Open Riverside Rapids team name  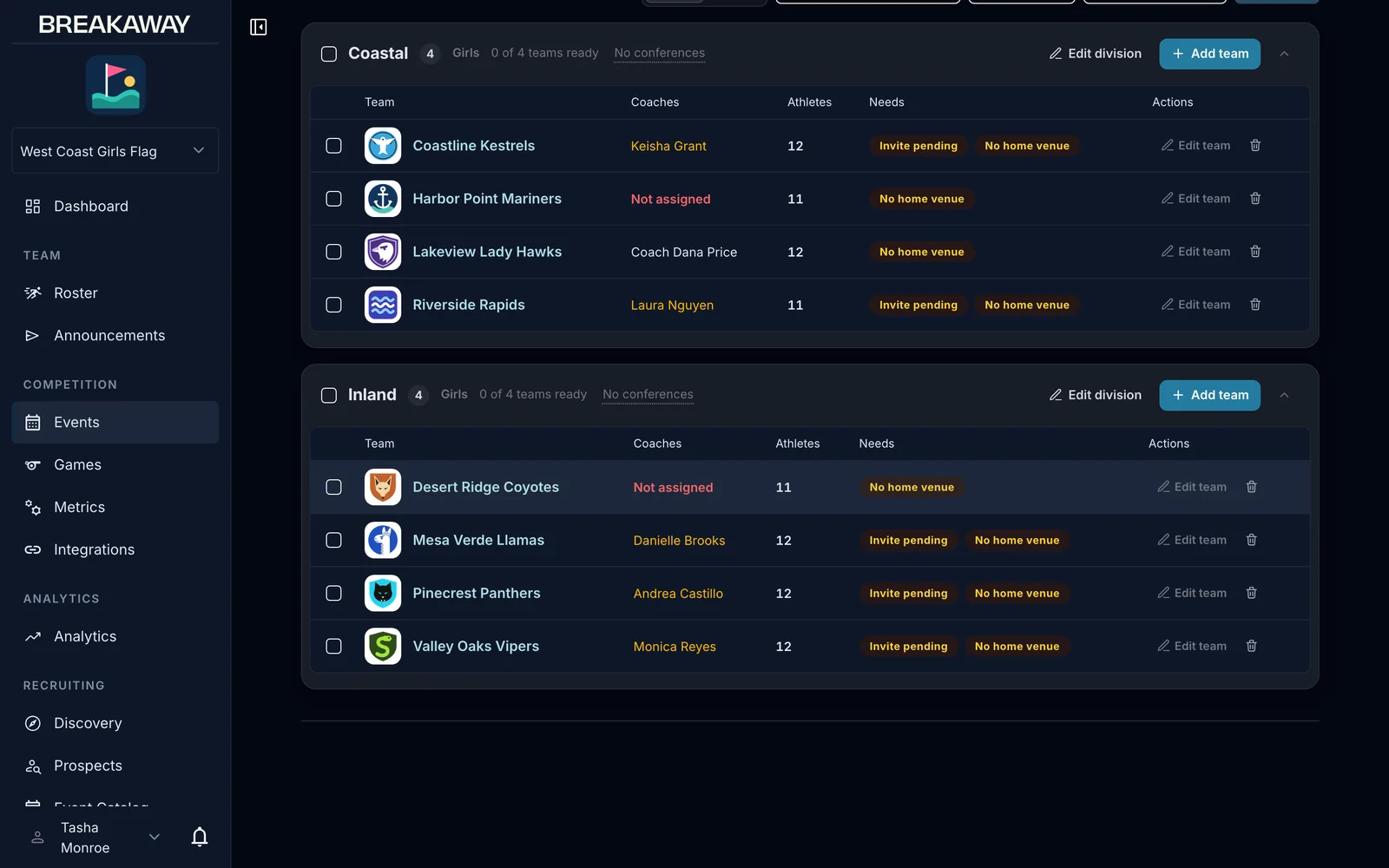[469, 305]
